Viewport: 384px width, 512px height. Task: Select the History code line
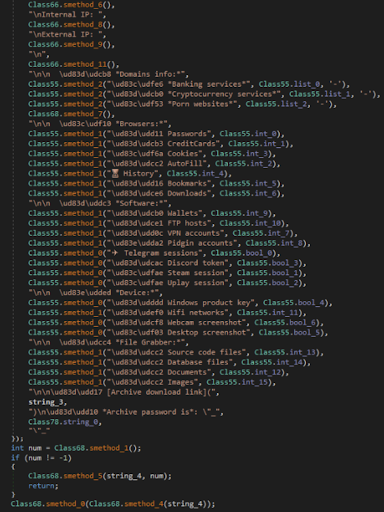click(x=130, y=174)
